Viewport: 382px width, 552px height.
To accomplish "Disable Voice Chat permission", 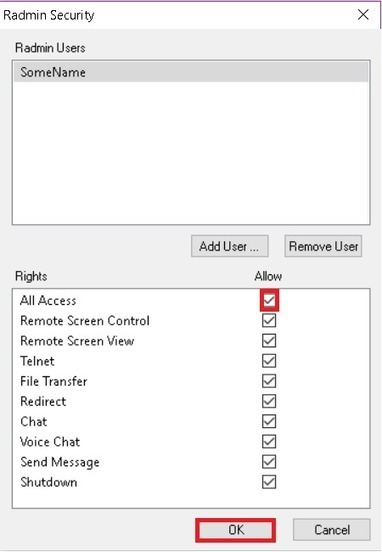I will click(x=269, y=441).
